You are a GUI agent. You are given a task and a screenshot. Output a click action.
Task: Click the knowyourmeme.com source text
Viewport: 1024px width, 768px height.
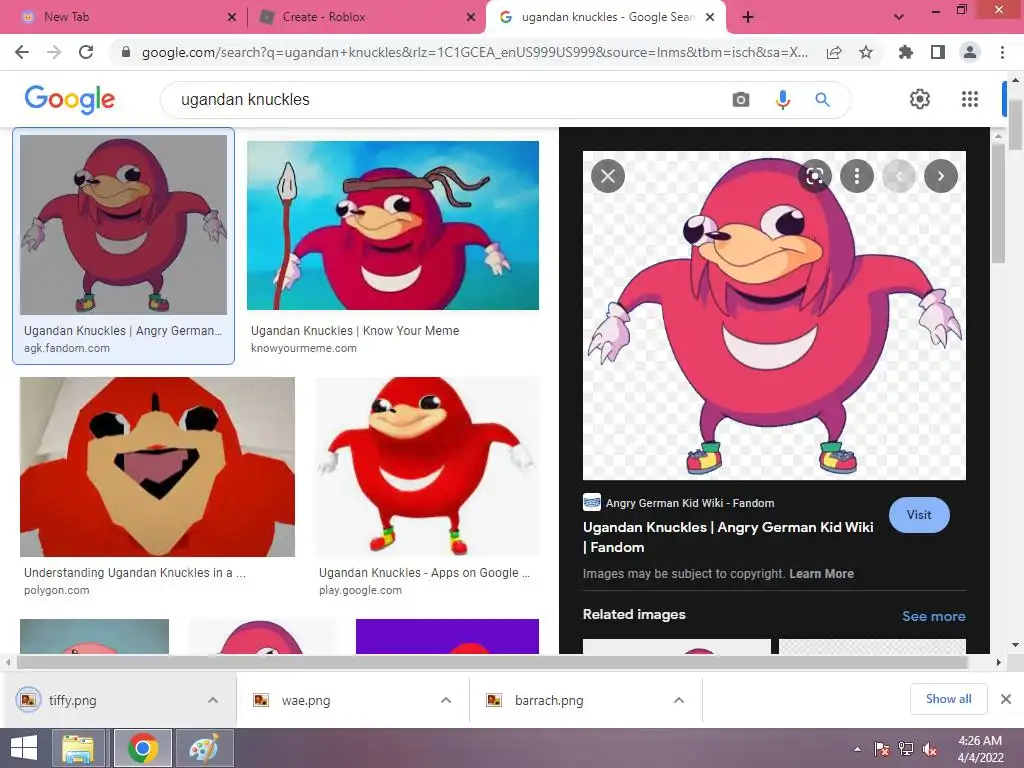(304, 348)
